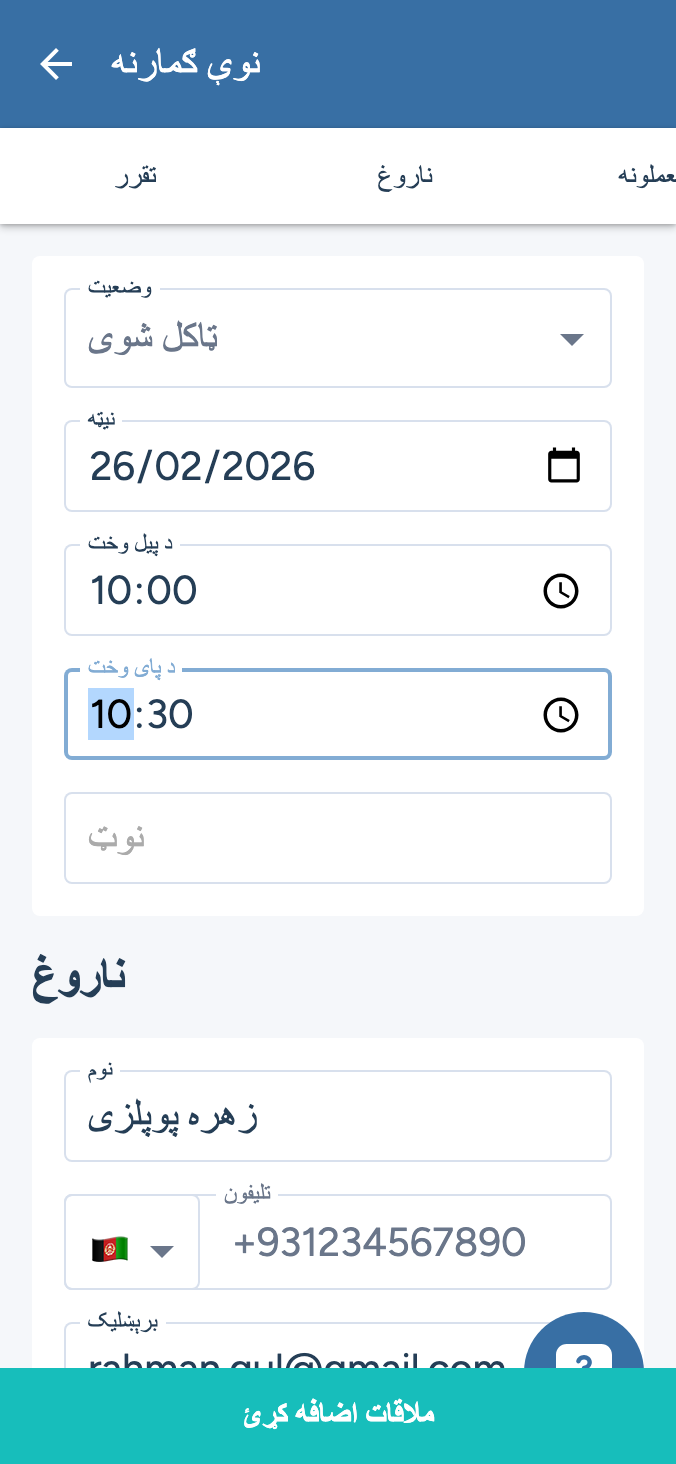Switch to the ناروغ tab
Screen dimensions: 676x1464
(405, 177)
